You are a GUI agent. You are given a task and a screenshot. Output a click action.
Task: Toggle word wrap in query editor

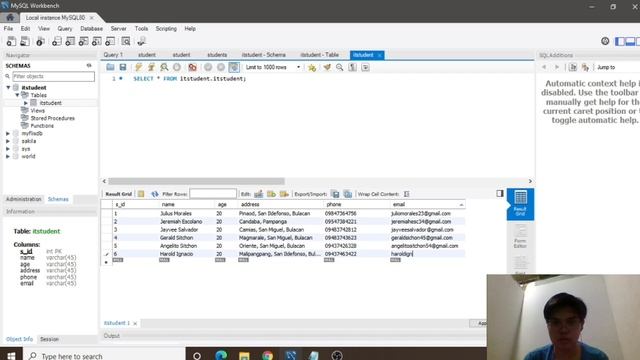365,67
